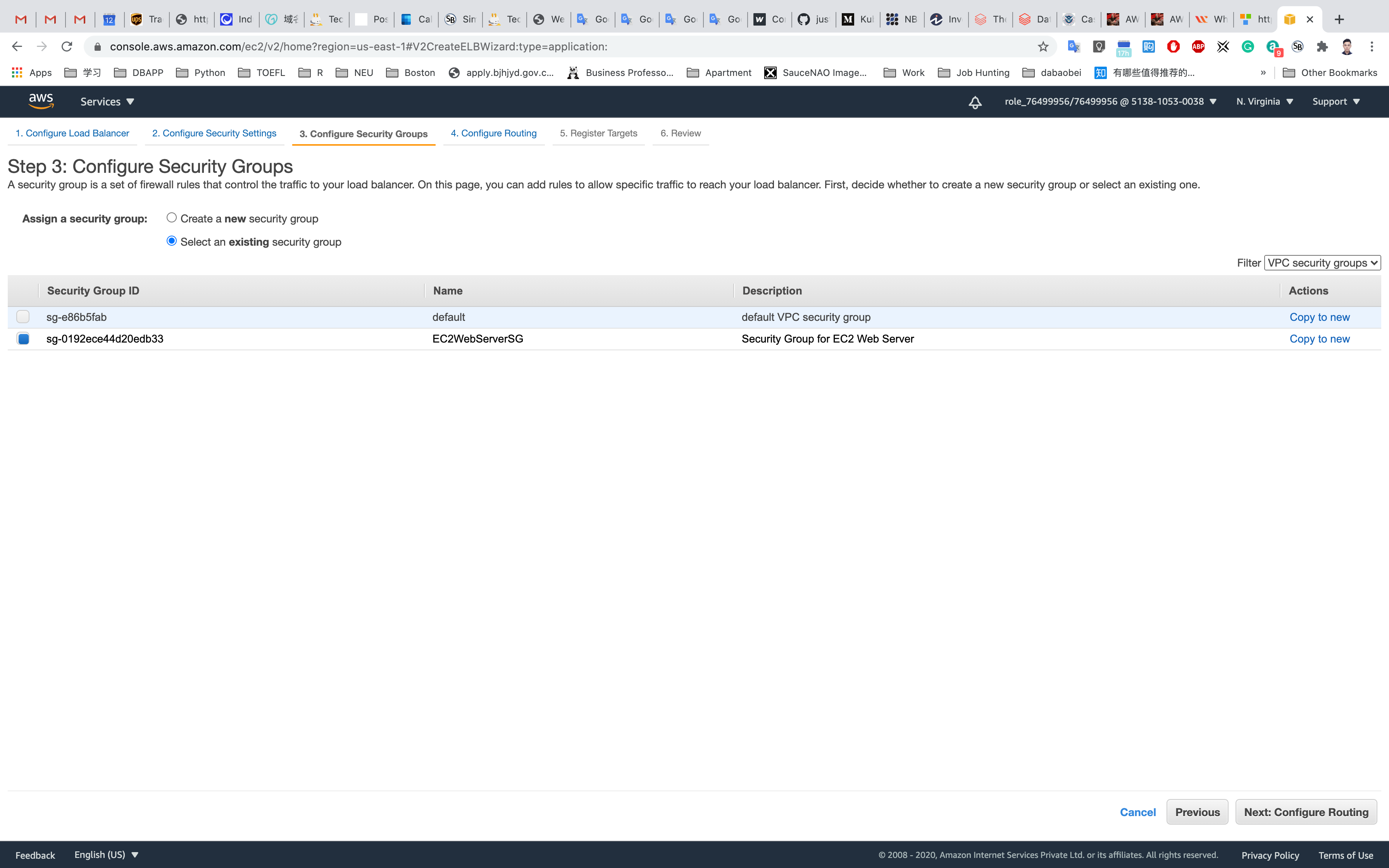Uncheck the EC2WebServerSG security group checkbox
Image resolution: width=1389 pixels, height=868 pixels.
coord(23,339)
